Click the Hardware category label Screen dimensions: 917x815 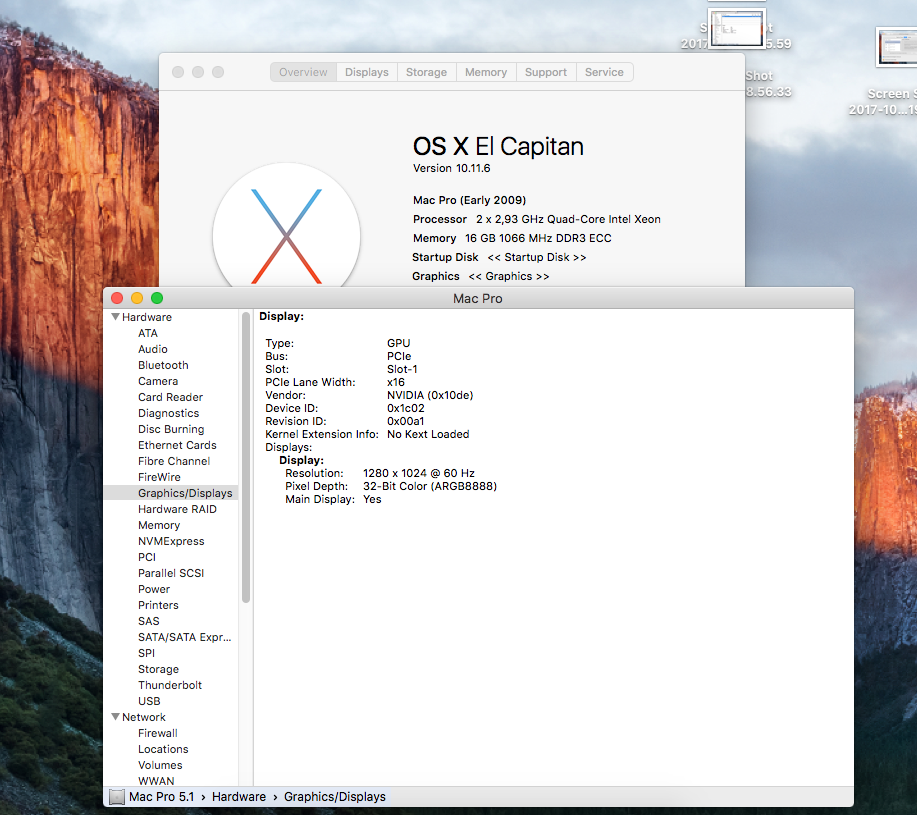(x=147, y=317)
